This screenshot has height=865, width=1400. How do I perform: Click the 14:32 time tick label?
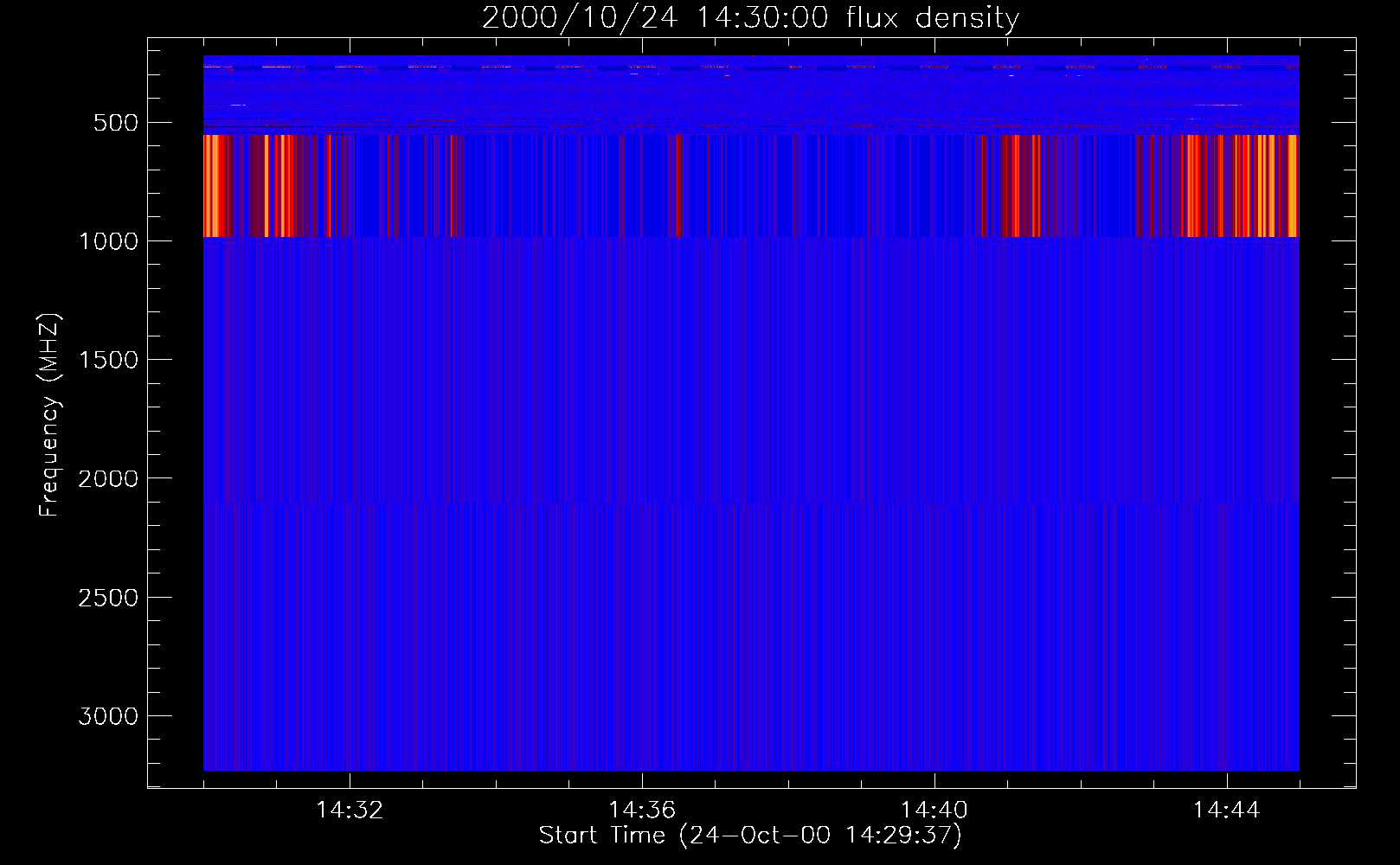[x=350, y=811]
